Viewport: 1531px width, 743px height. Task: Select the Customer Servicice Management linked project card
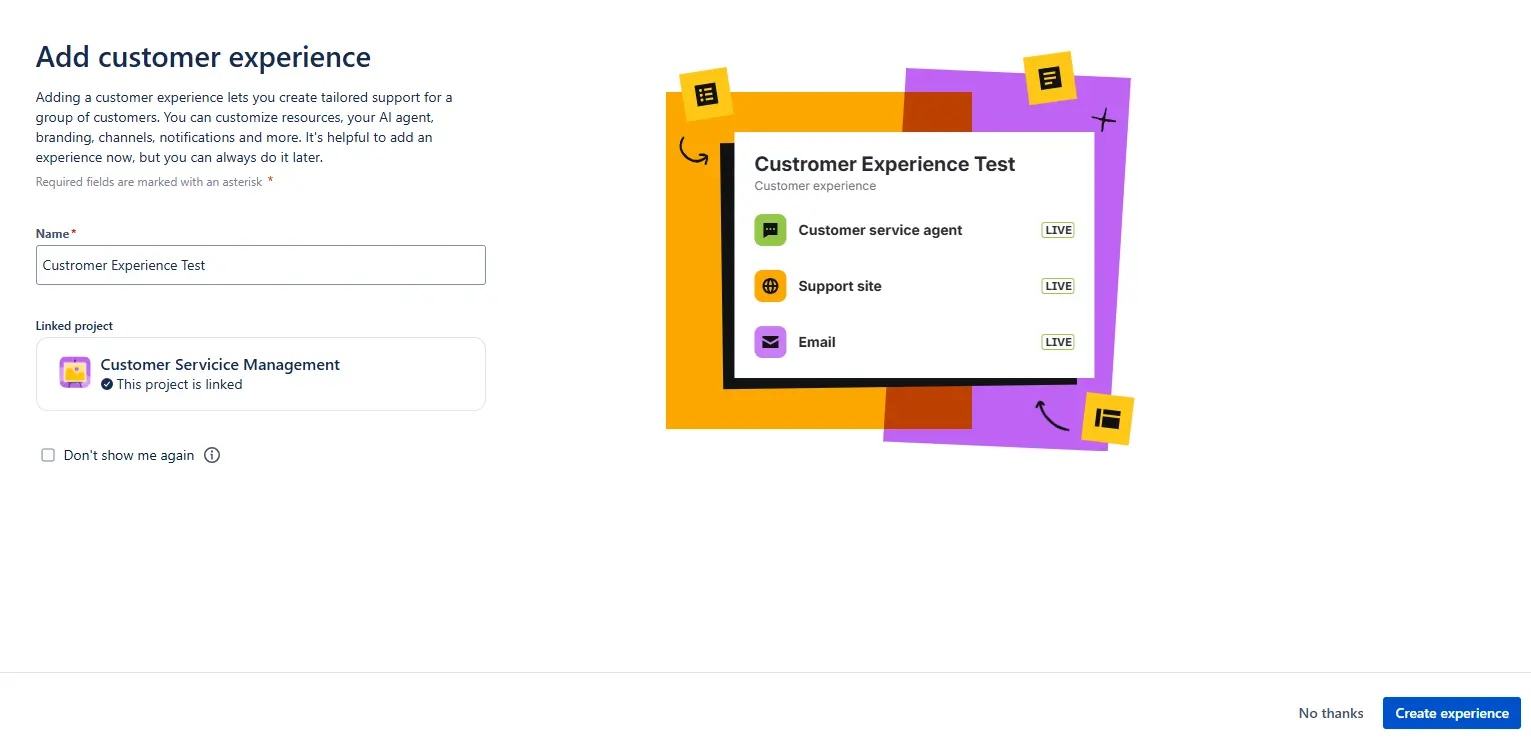pos(260,374)
